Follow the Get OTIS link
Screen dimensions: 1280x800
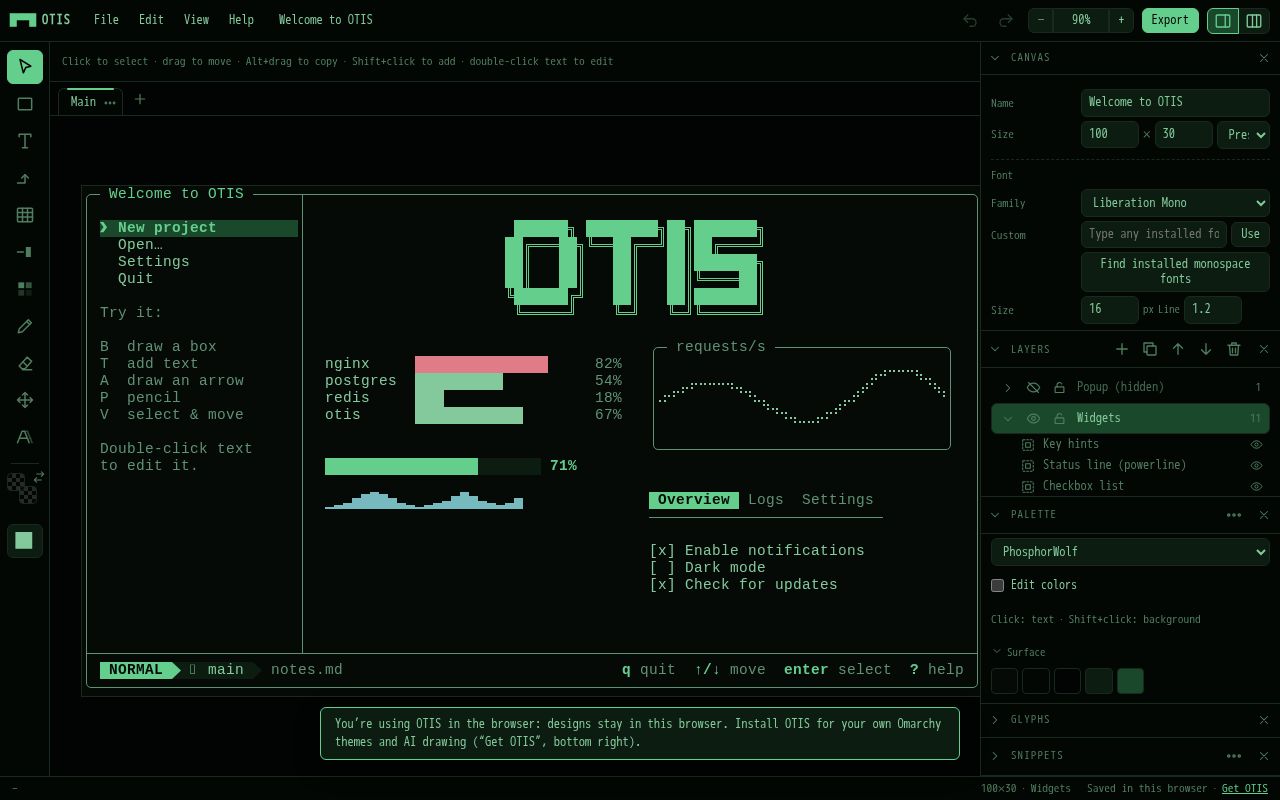tap(1244, 788)
